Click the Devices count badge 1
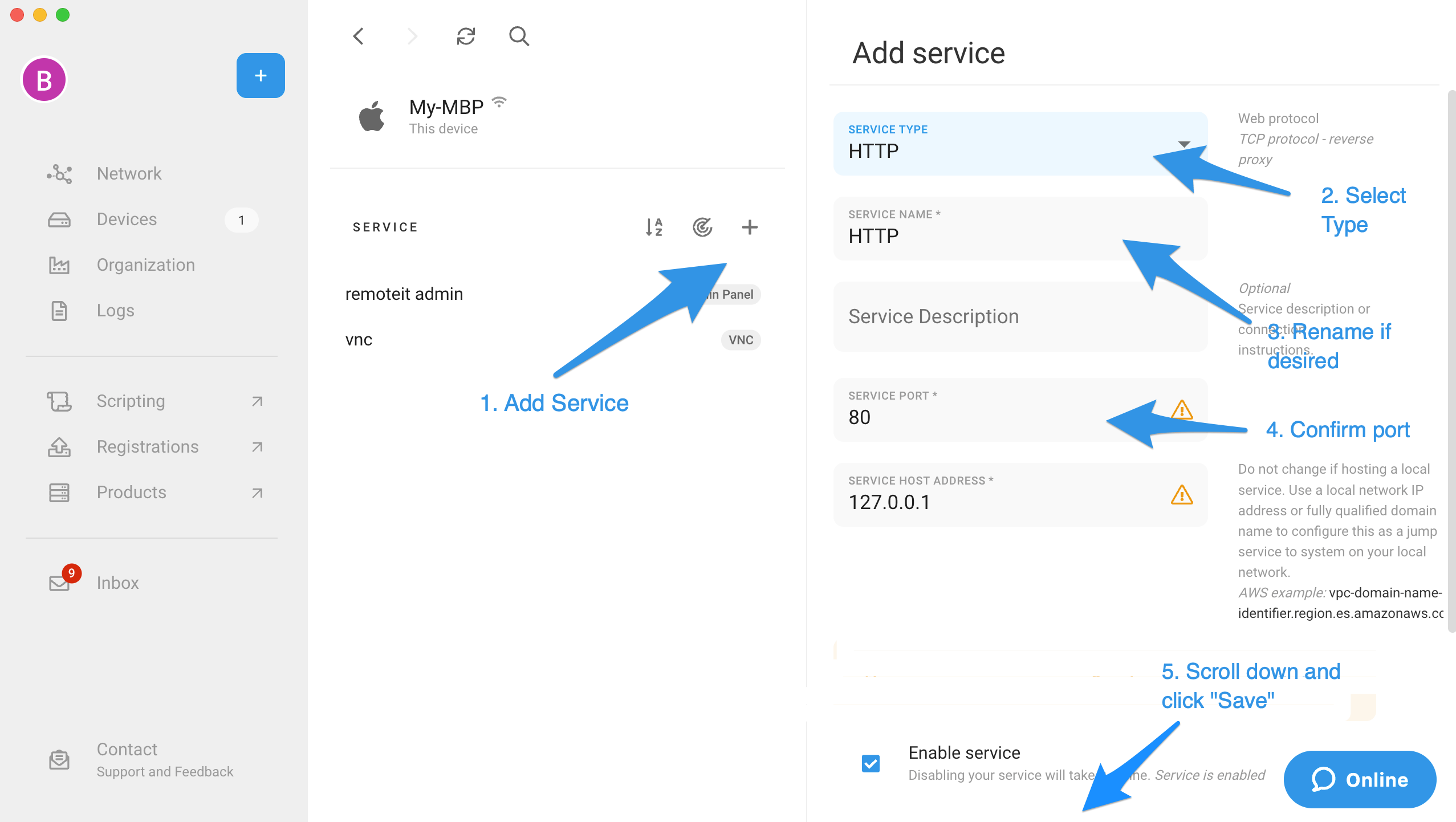This screenshot has width=1456, height=822. [242, 220]
